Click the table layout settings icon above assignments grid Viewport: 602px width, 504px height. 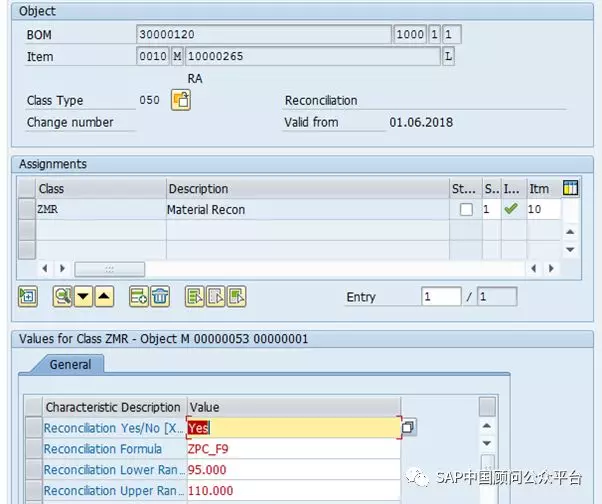point(571,188)
